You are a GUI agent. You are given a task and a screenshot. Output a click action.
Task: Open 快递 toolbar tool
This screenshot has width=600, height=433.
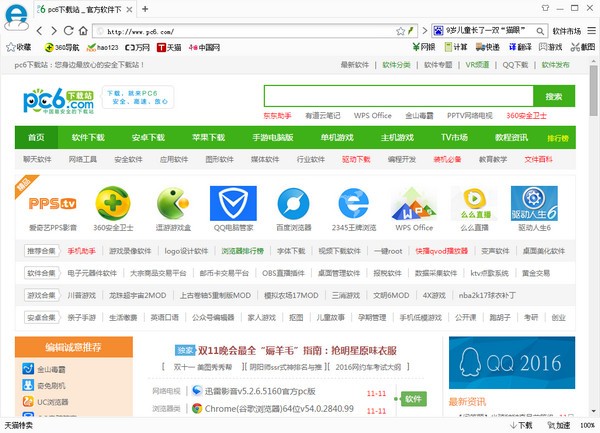tap(488, 47)
